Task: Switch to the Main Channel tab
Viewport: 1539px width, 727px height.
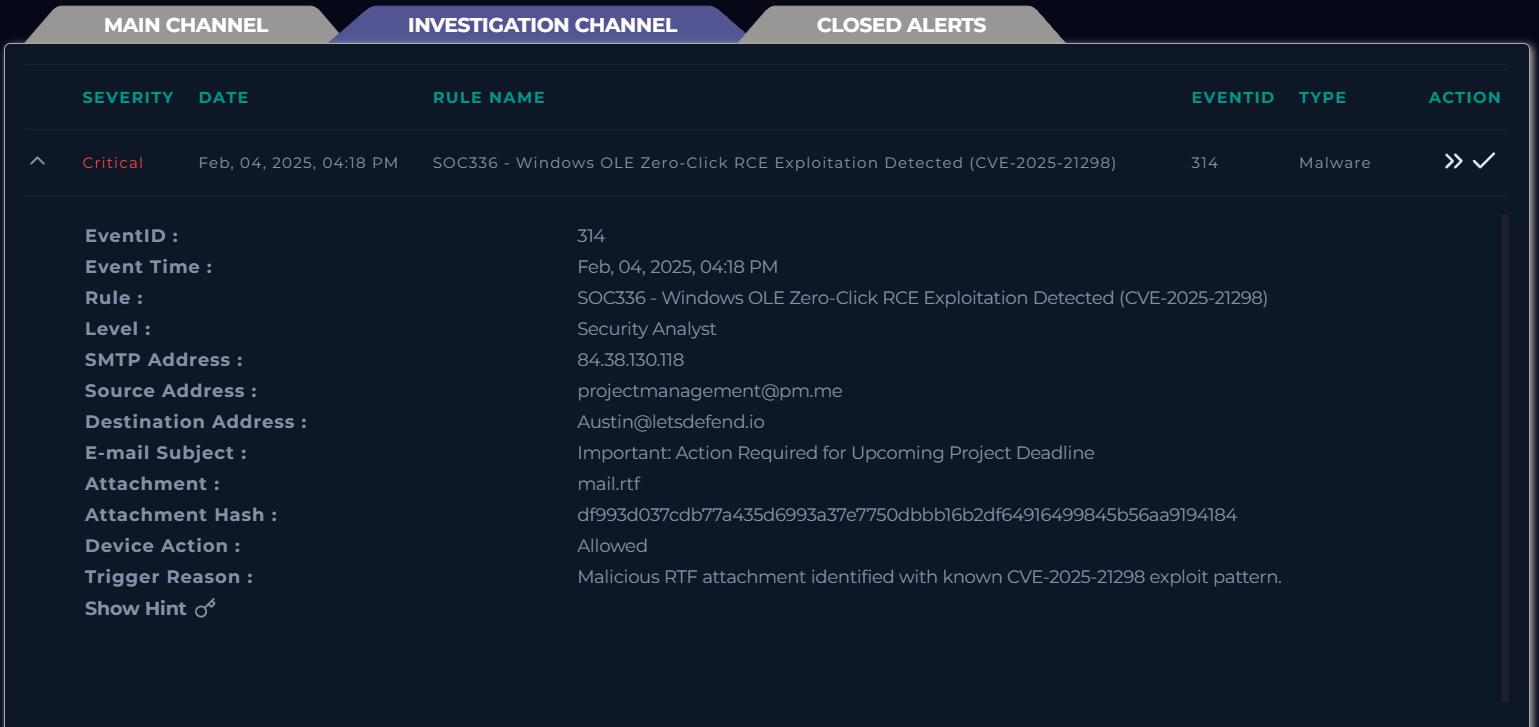Action: pos(186,25)
